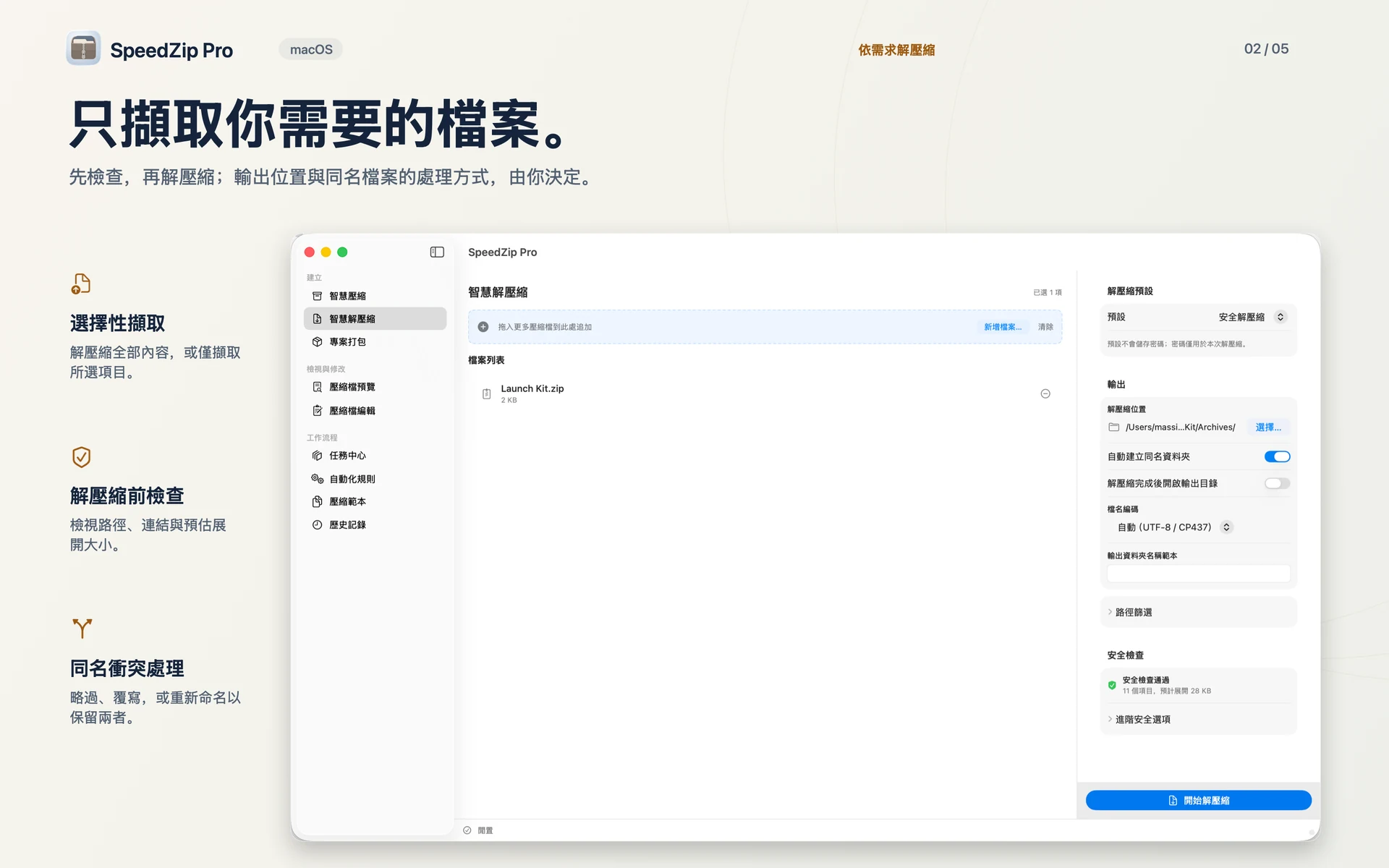
Task: Select 智慧解壓縮 in the sidebar
Action: click(x=375, y=319)
